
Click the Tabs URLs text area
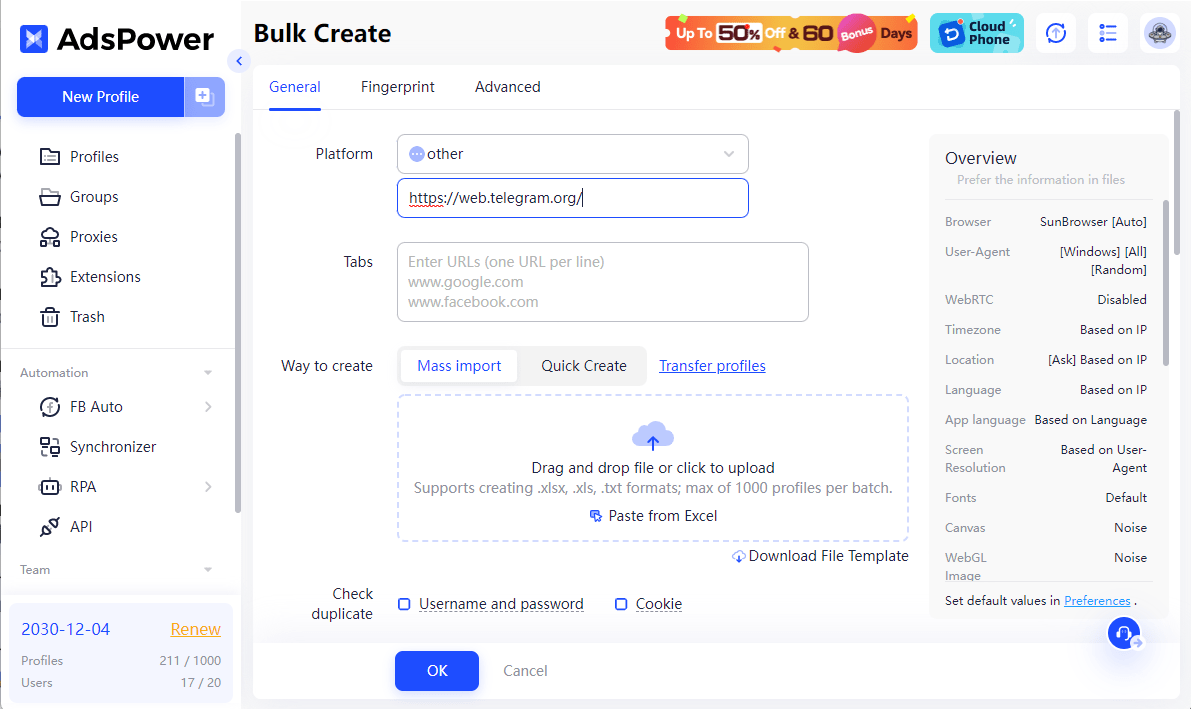tap(602, 282)
